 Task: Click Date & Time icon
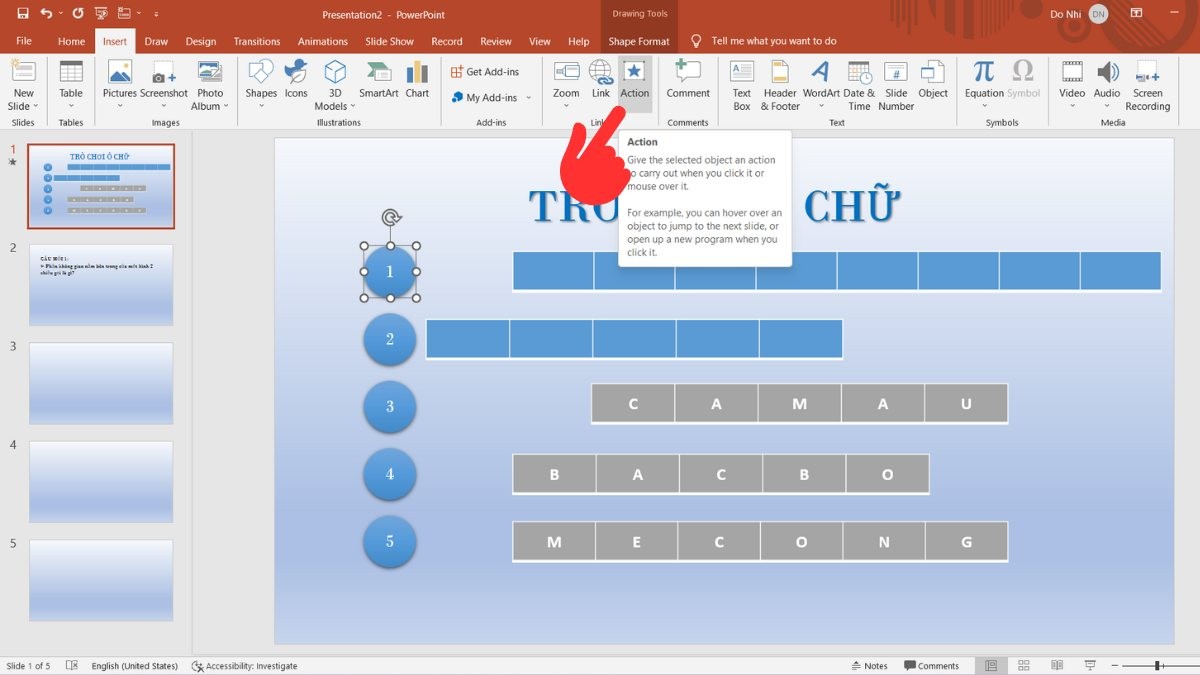tap(859, 72)
